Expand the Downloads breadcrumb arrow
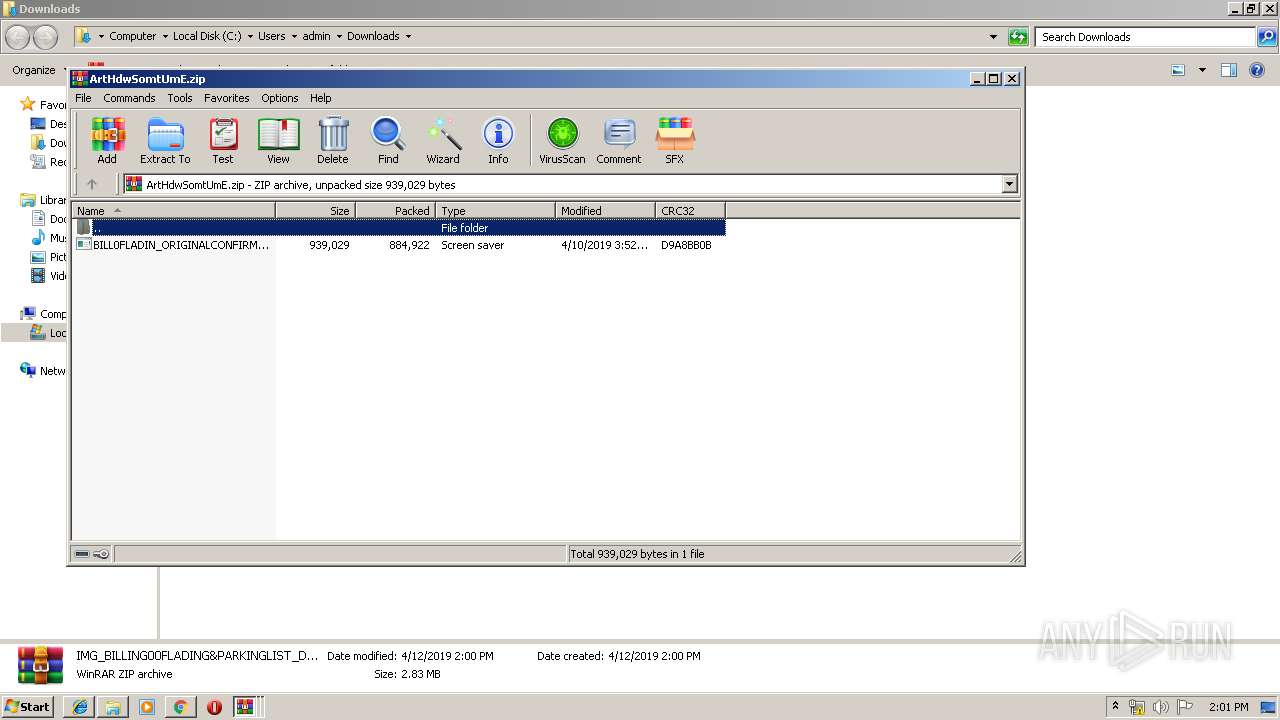Viewport: 1280px width, 720px height. (408, 37)
